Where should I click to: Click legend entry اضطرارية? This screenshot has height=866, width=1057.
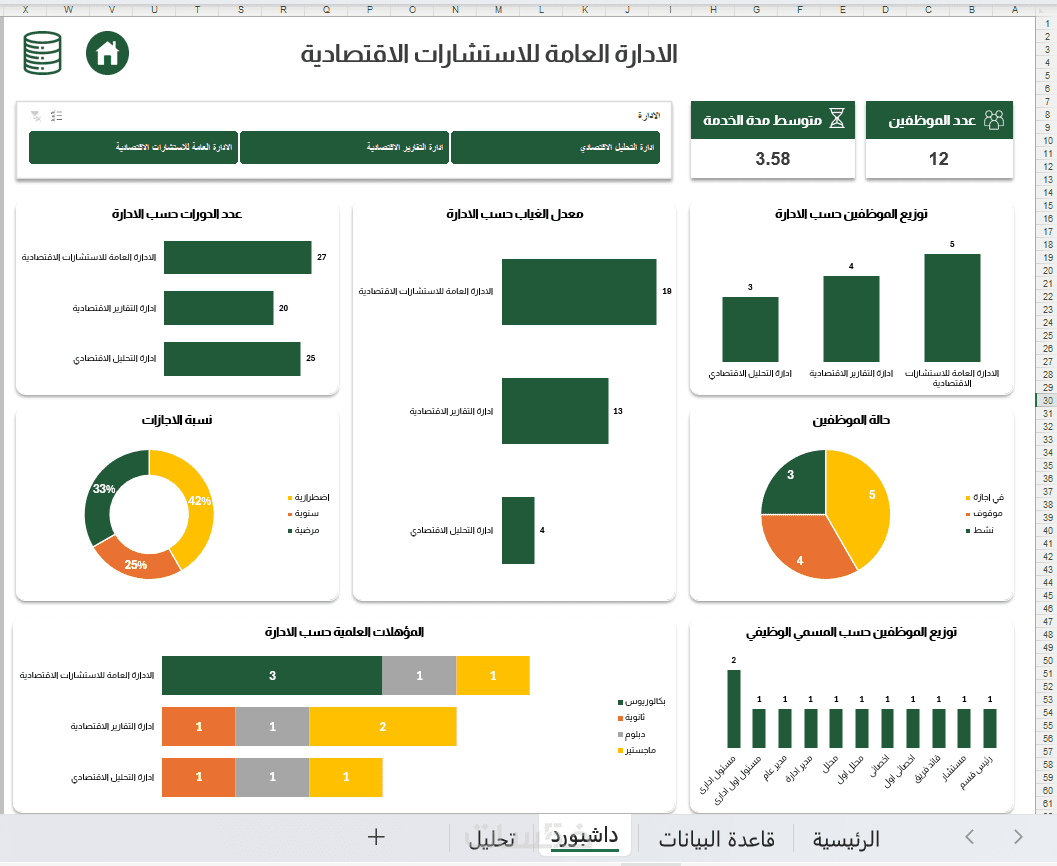309,497
